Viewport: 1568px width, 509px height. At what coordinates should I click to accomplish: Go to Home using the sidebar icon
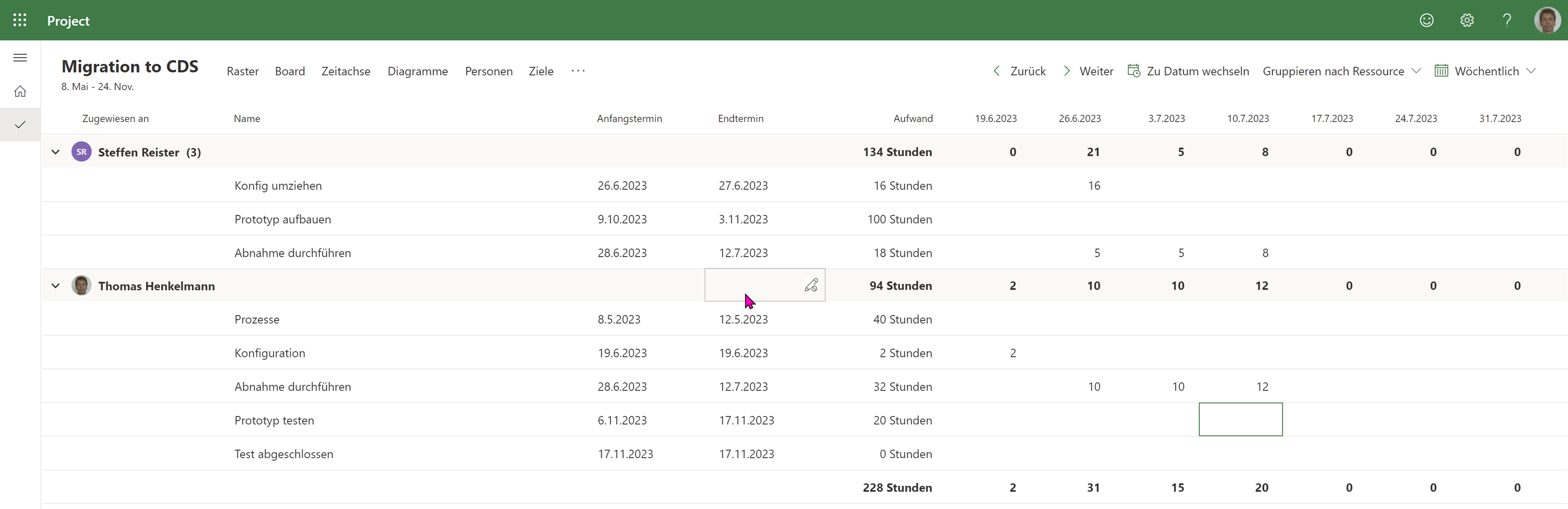point(20,91)
